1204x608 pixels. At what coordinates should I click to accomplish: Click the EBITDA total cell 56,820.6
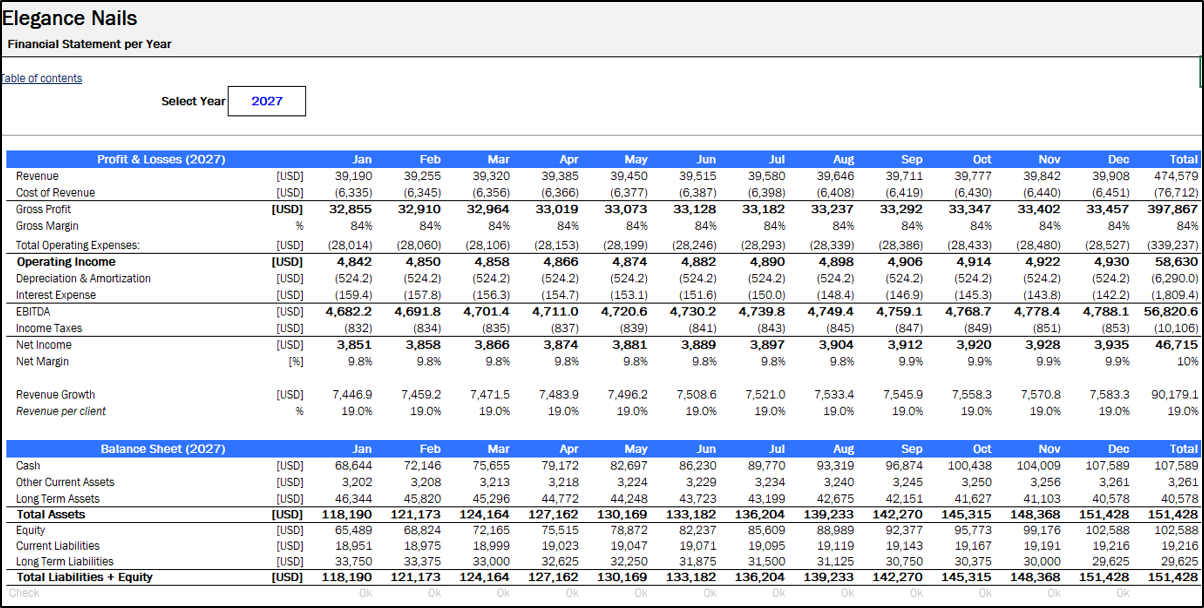(x=1174, y=311)
